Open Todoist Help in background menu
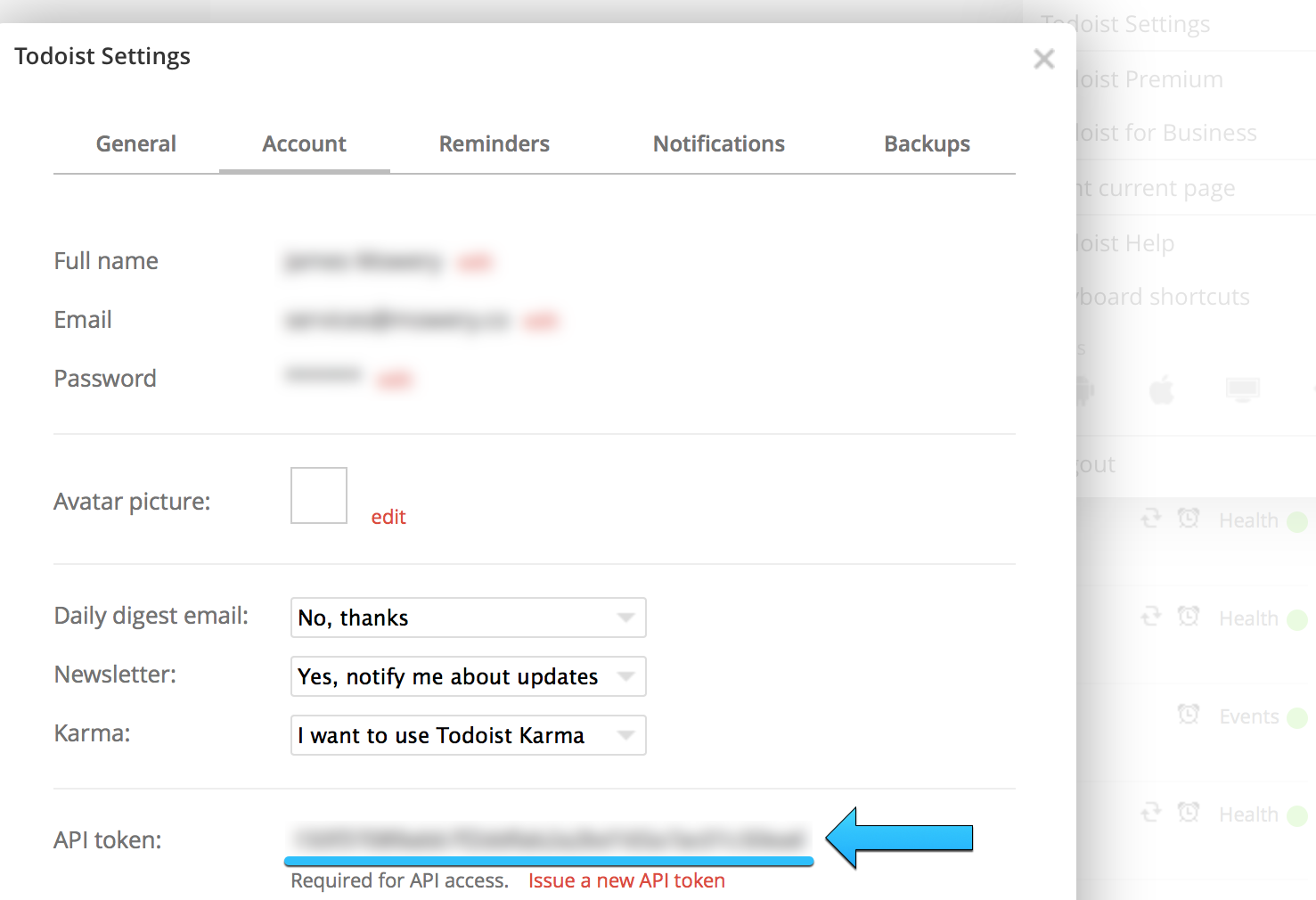1316x900 pixels. point(1125,243)
